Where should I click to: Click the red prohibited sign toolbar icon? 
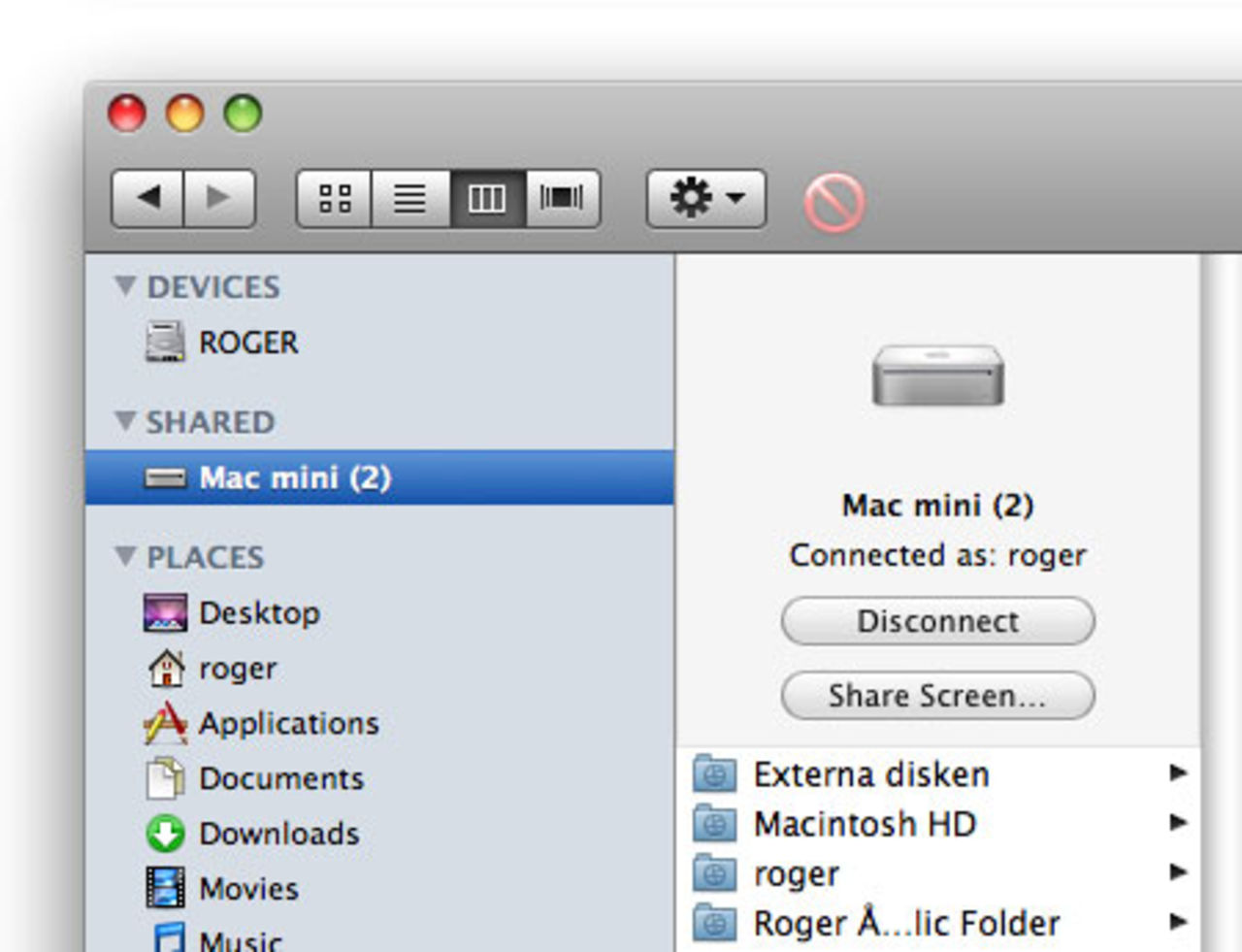click(833, 203)
